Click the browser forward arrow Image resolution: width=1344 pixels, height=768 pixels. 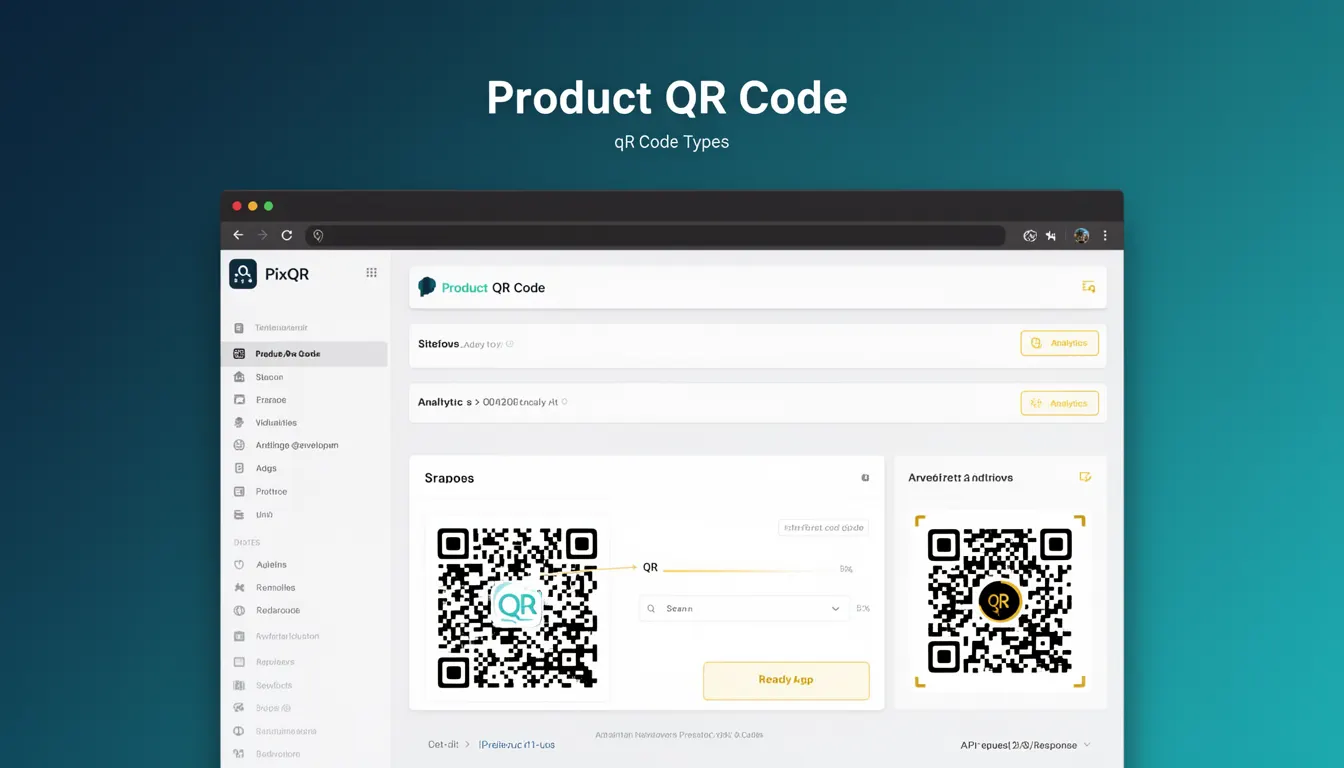262,235
